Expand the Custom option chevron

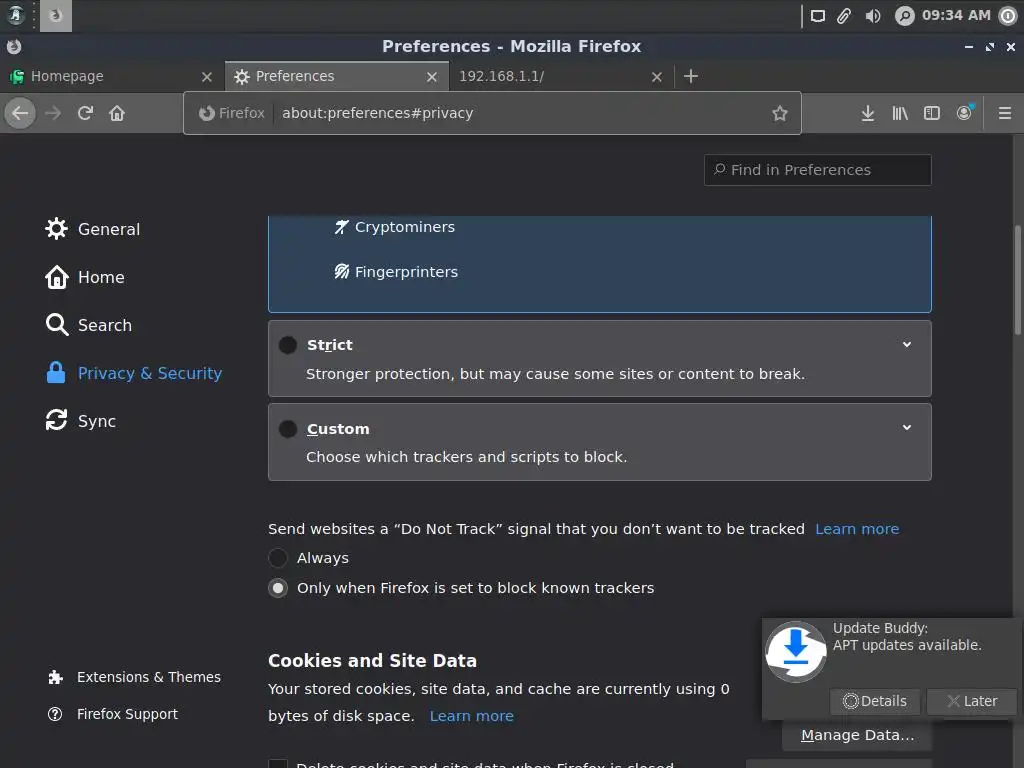pyautogui.click(x=907, y=428)
